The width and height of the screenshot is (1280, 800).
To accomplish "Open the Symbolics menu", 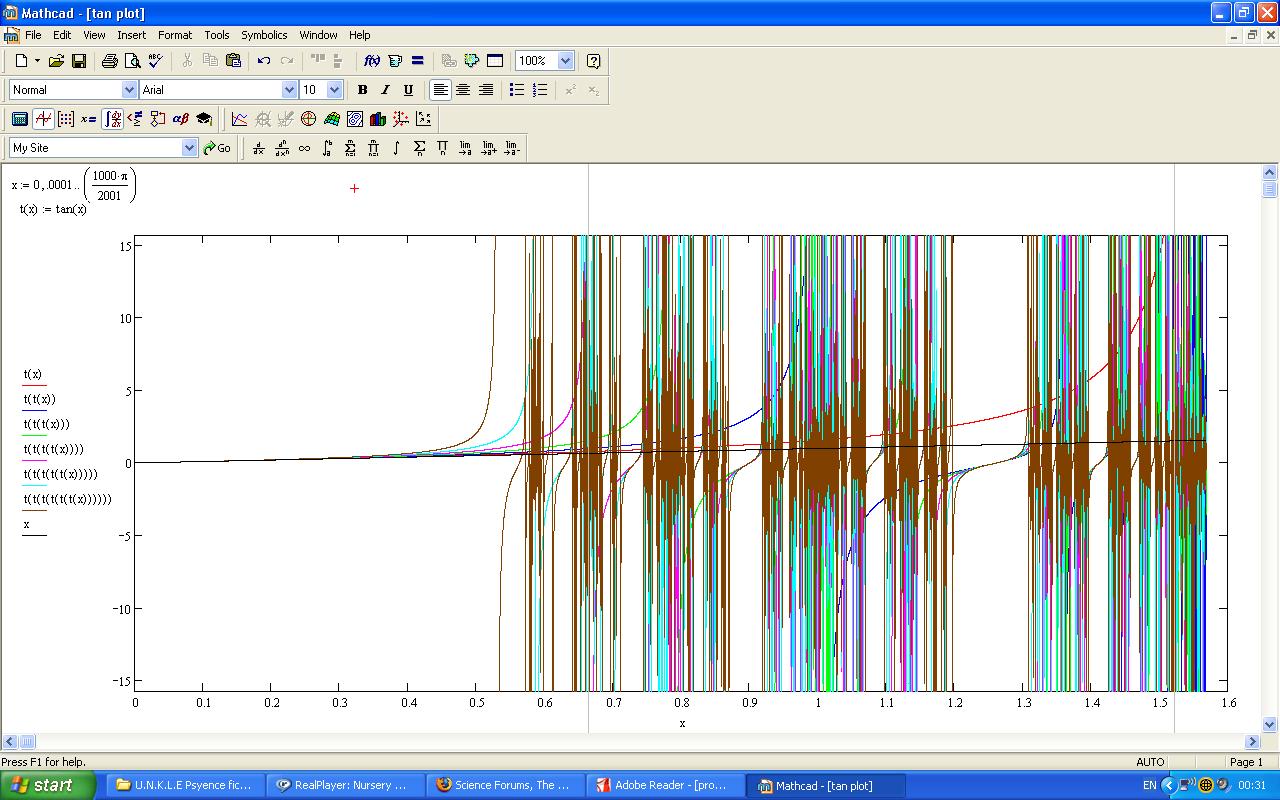I will click(264, 35).
